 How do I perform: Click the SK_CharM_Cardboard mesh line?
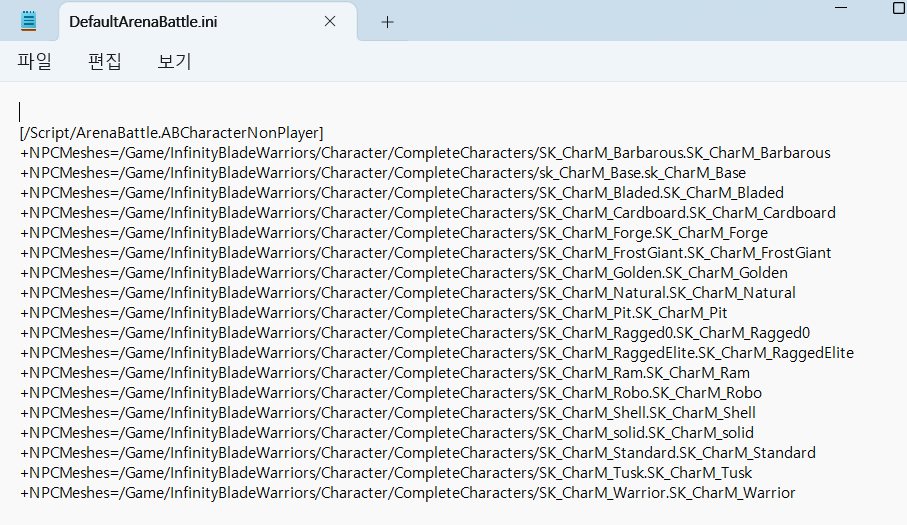click(x=427, y=213)
